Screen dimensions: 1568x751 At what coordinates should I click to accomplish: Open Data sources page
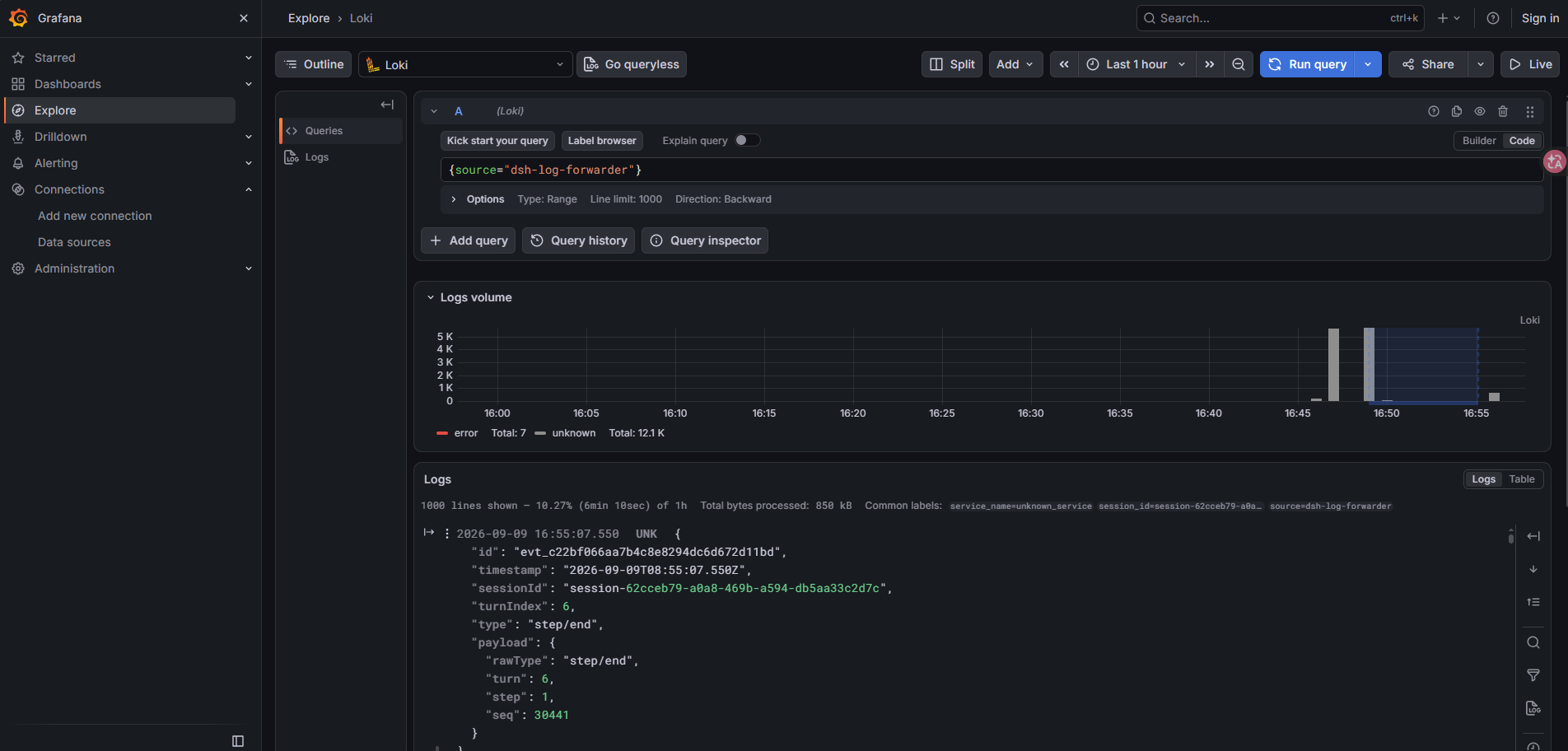click(x=74, y=242)
